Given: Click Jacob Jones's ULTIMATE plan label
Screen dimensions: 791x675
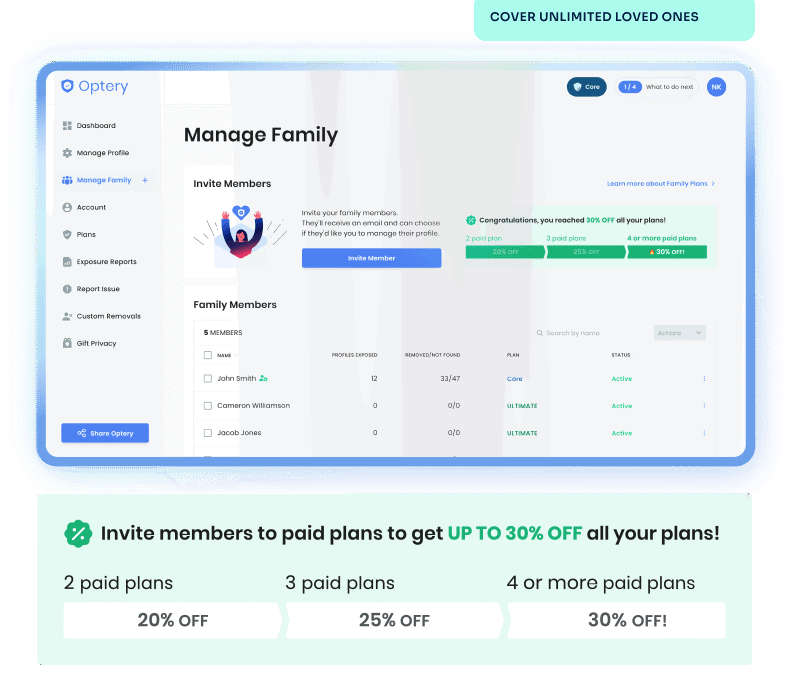Looking at the screenshot, I should (x=522, y=433).
